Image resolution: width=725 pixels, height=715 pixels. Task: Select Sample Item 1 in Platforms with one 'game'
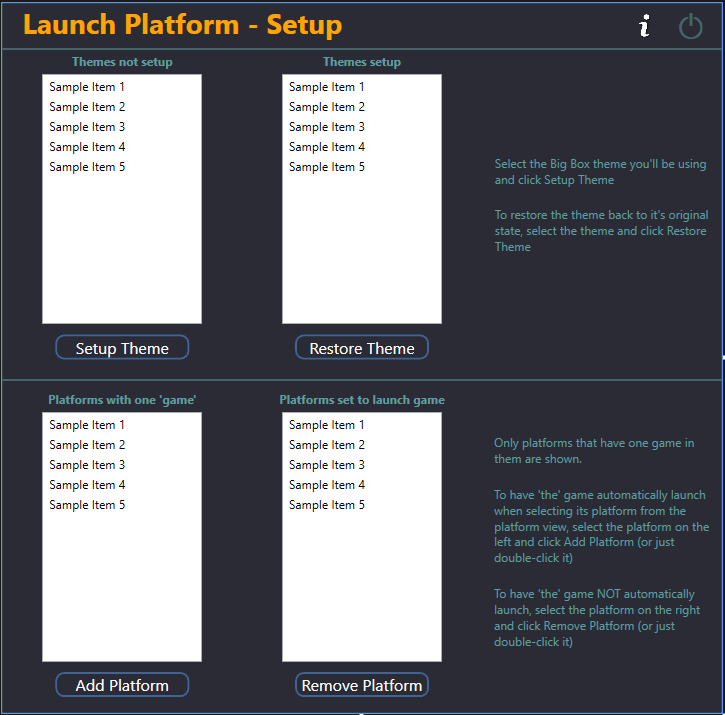click(x=87, y=425)
